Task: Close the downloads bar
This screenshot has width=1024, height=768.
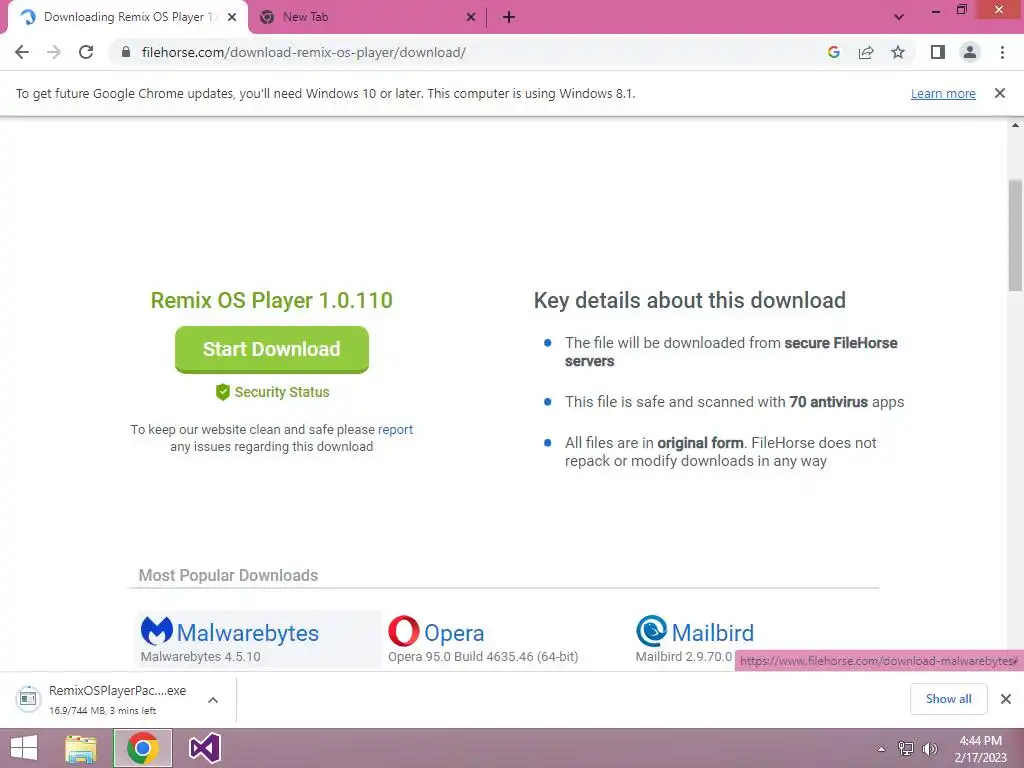Action: [1006, 699]
